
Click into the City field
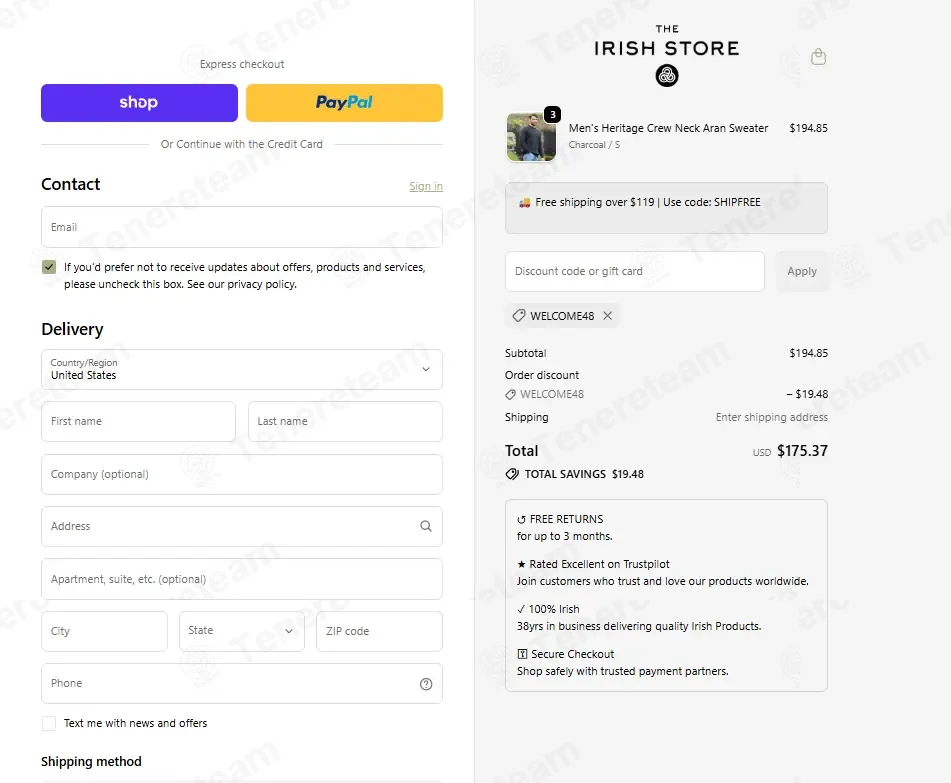pyautogui.click(x=104, y=631)
